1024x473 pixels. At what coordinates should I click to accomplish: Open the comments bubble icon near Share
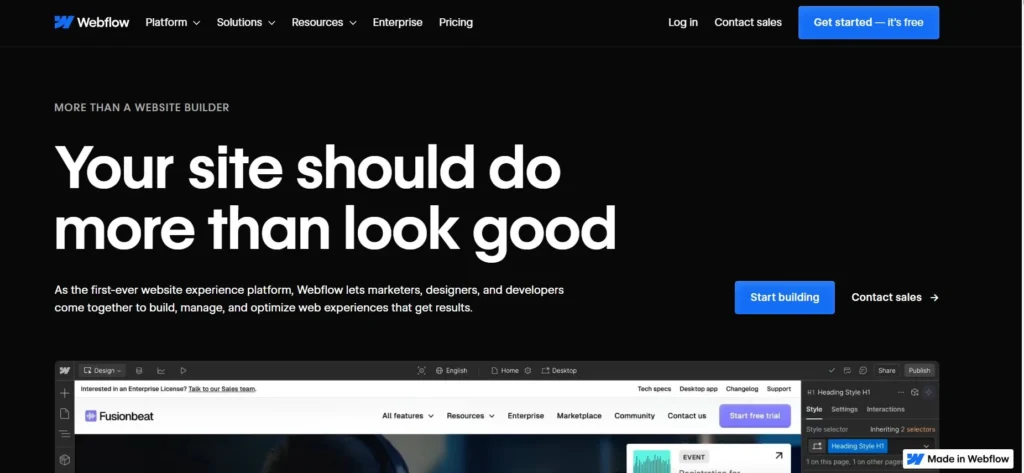point(863,370)
